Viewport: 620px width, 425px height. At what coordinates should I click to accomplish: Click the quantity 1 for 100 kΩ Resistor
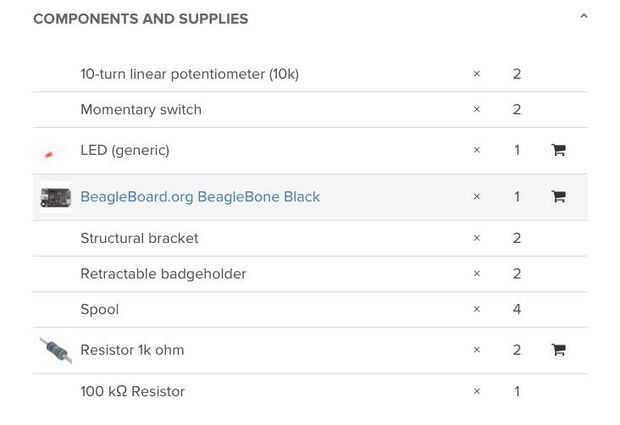[x=517, y=392]
